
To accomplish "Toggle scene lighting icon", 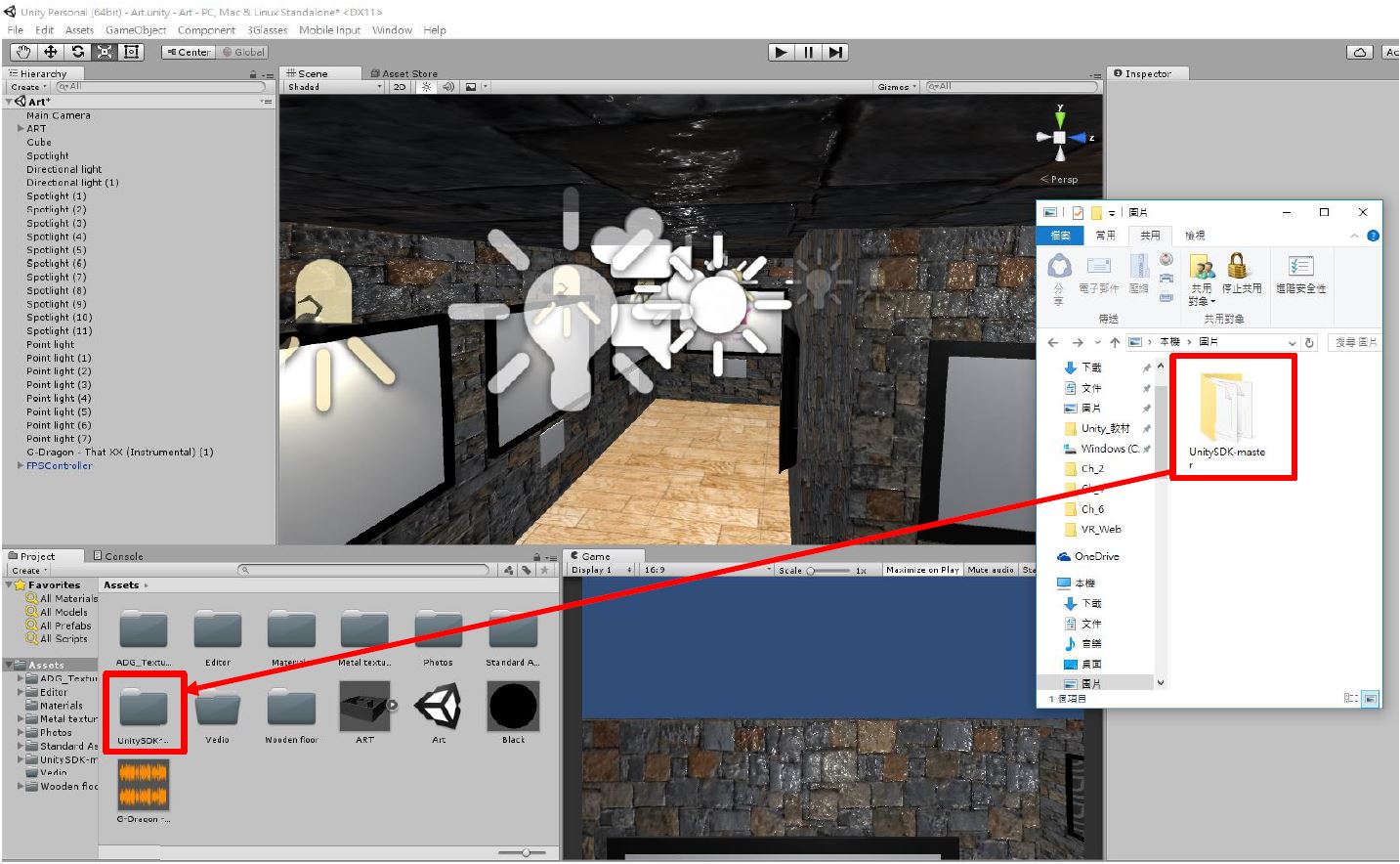I will [x=426, y=87].
